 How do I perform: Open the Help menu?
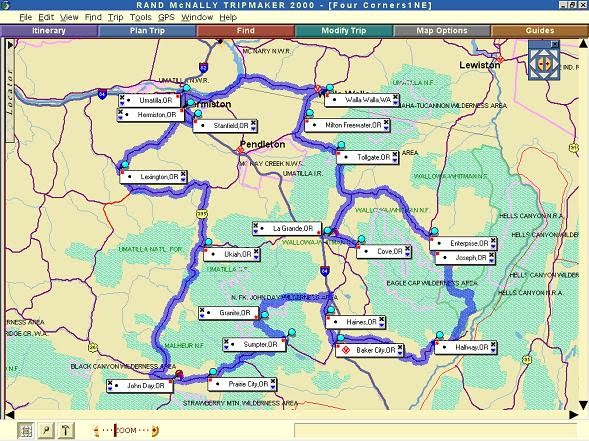pyautogui.click(x=228, y=17)
